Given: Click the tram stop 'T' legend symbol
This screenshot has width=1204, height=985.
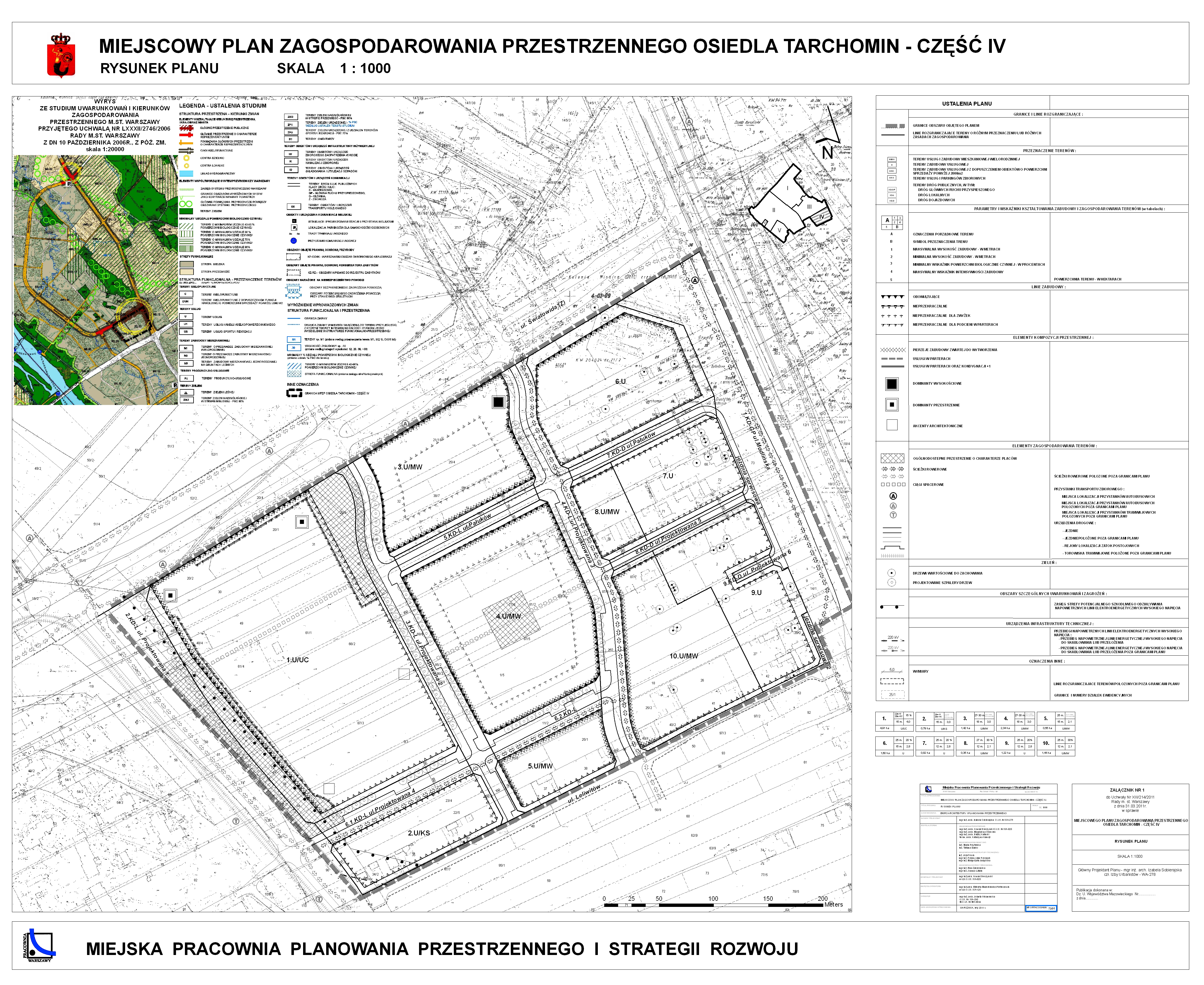Looking at the screenshot, I should pos(893,515).
